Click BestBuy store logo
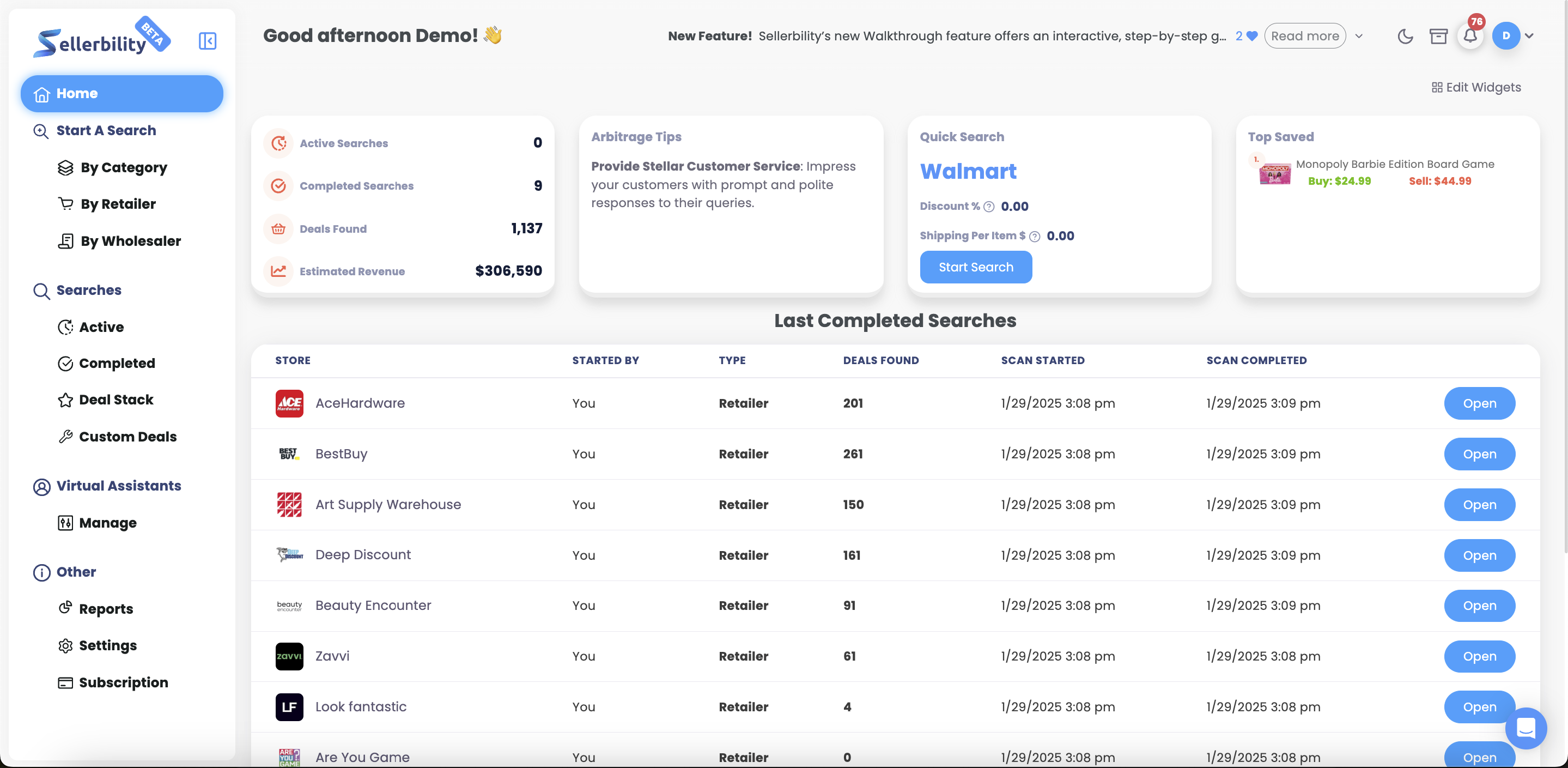The image size is (1568, 768). 289,453
